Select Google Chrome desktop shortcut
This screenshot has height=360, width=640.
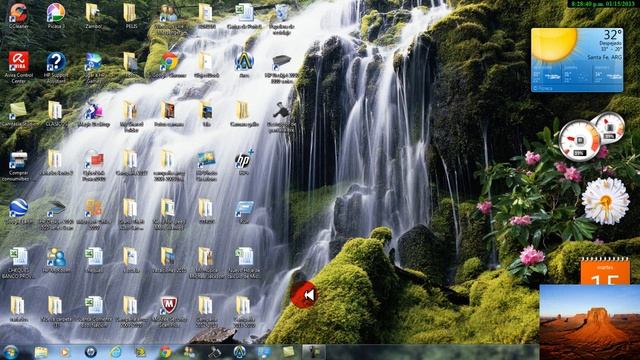[x=169, y=64]
